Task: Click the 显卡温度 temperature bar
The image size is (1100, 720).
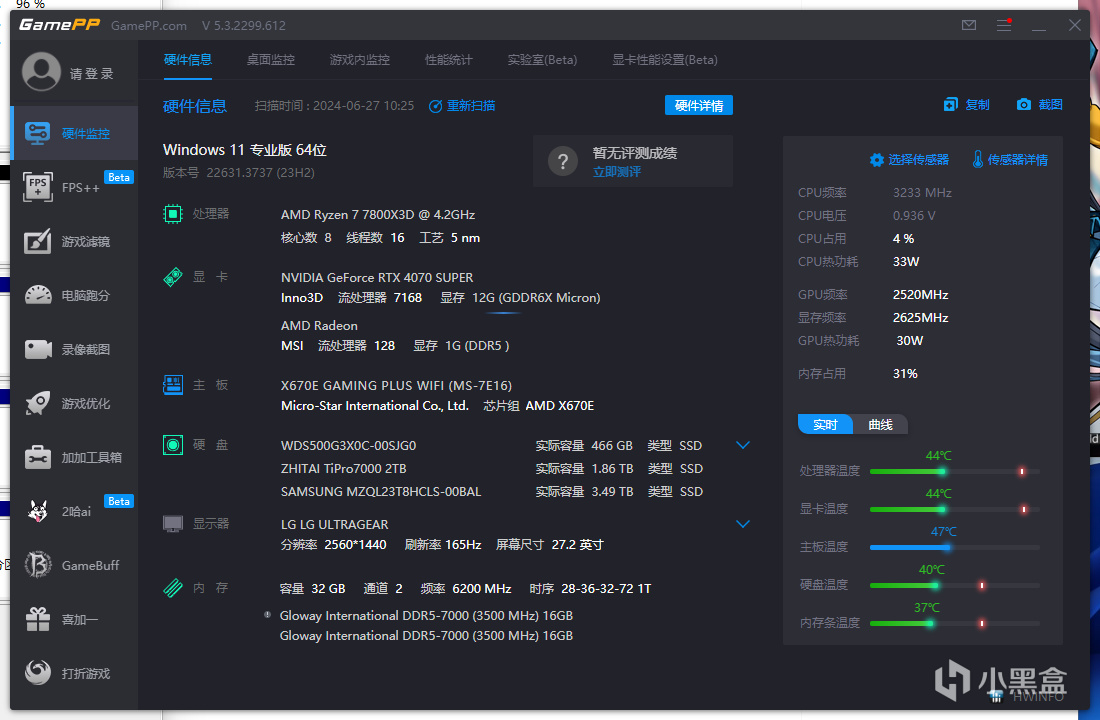Action: [955, 509]
